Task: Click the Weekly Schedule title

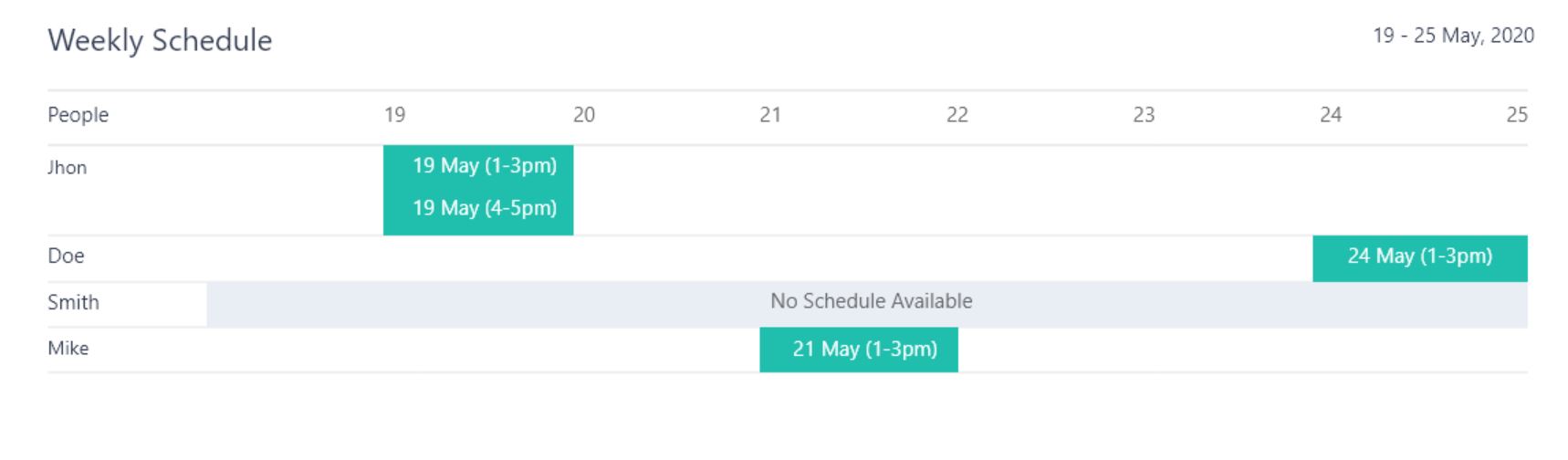Action: (160, 40)
